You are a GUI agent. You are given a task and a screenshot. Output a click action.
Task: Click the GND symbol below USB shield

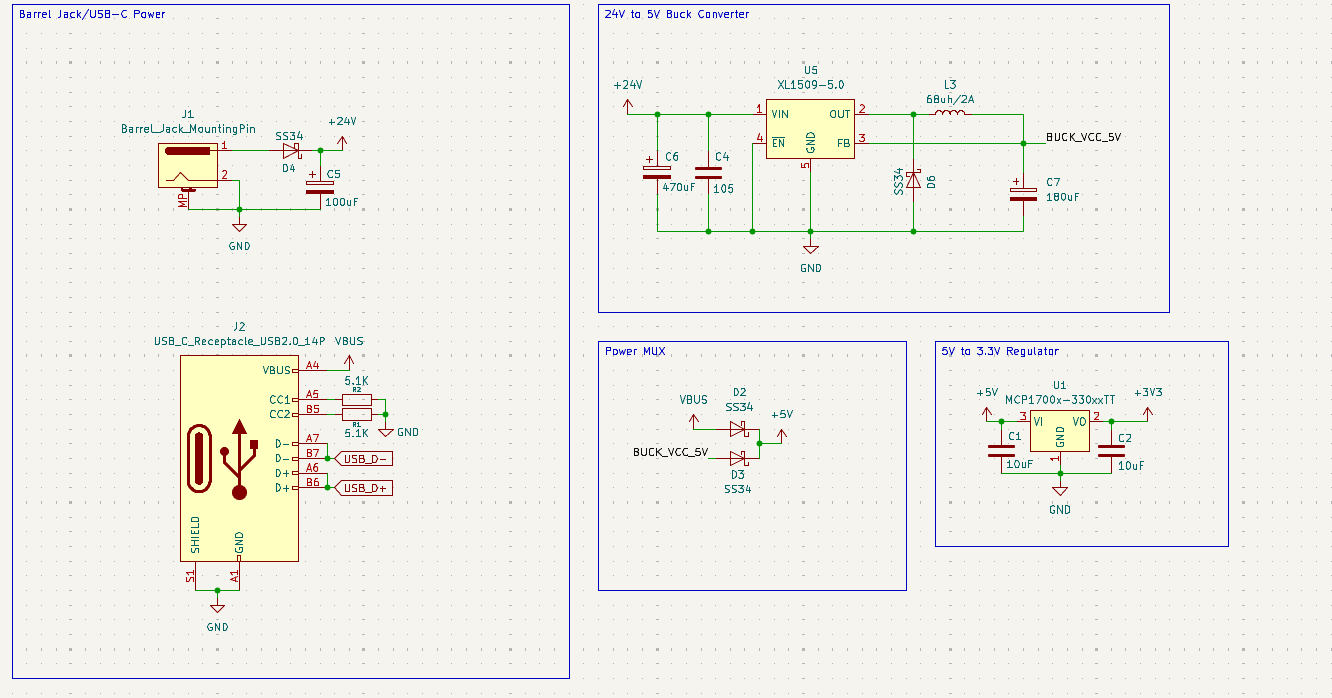click(x=217, y=608)
